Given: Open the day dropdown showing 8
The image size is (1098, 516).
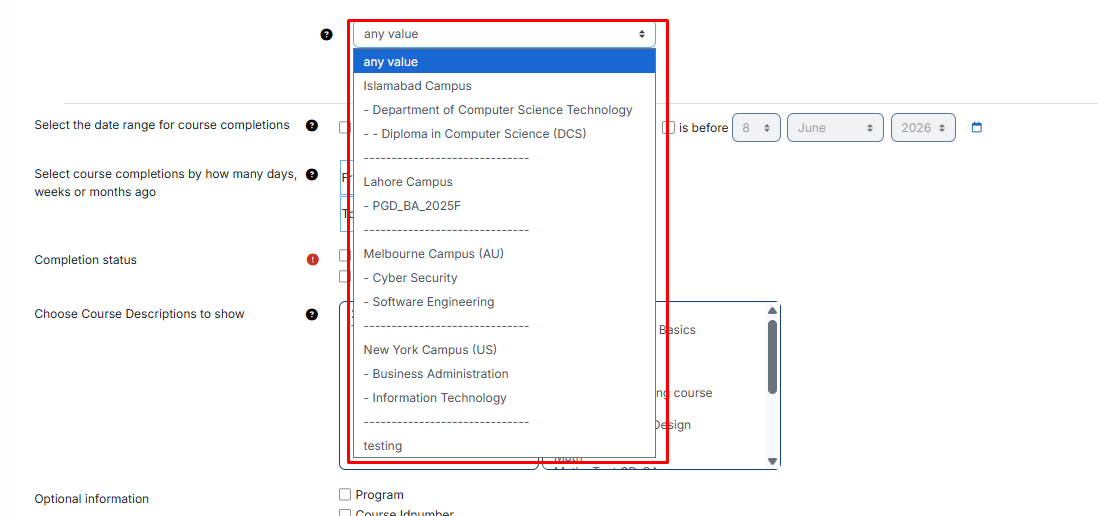Looking at the screenshot, I should coord(756,127).
